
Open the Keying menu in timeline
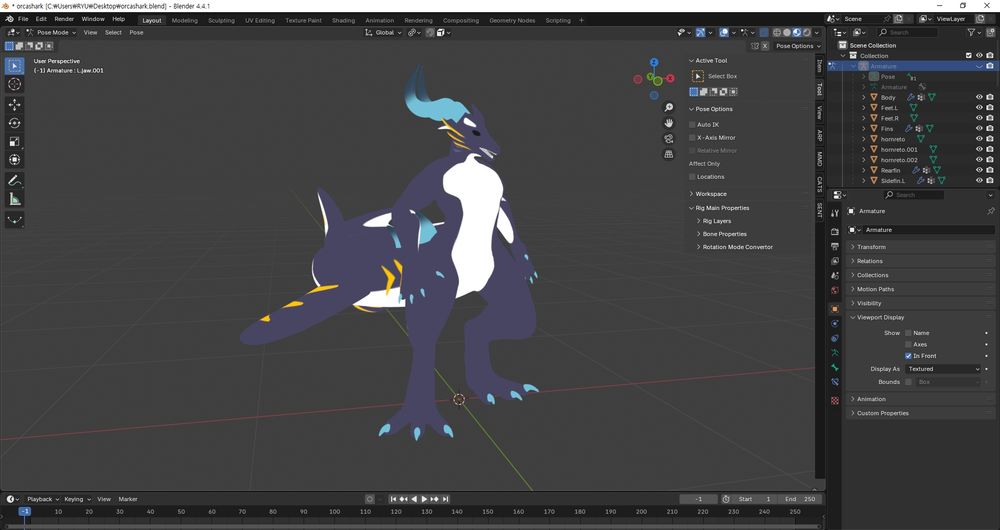point(77,499)
